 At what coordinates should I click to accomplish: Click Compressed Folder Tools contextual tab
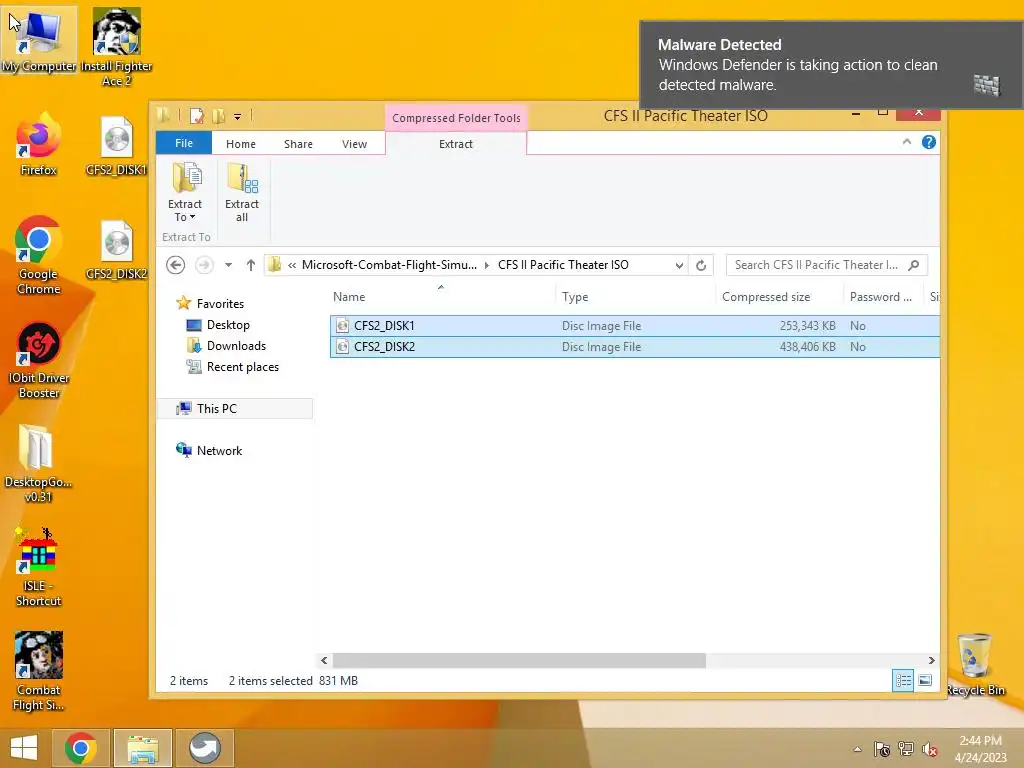coord(456,118)
